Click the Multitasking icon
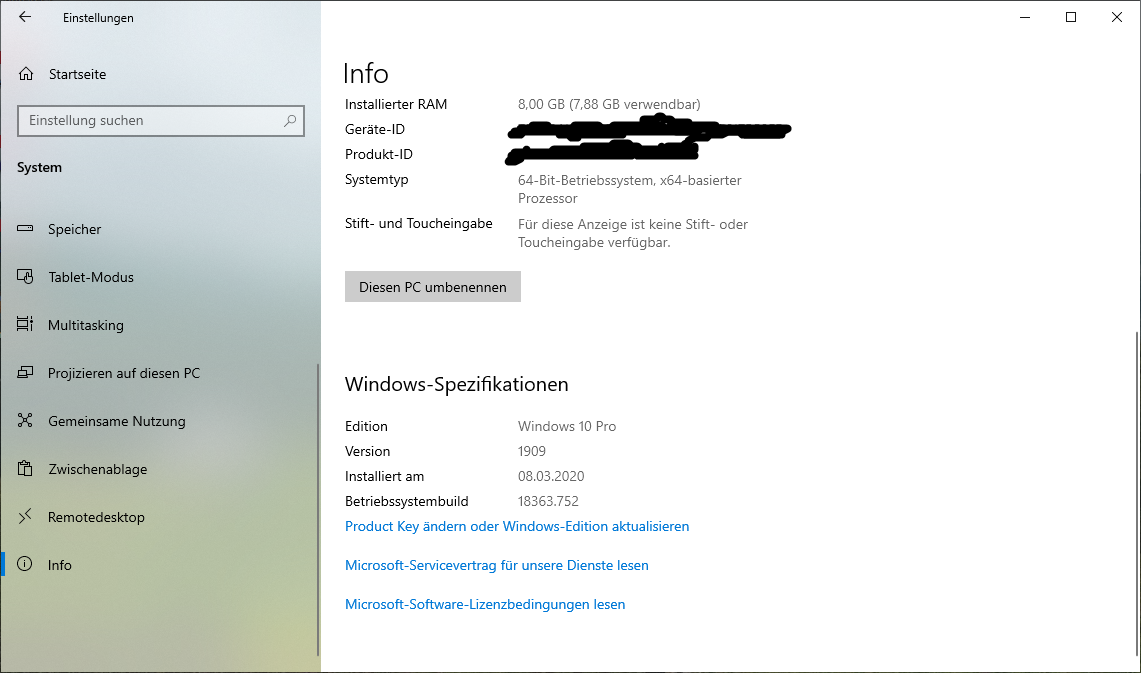This screenshot has height=673, width=1141. [25, 324]
